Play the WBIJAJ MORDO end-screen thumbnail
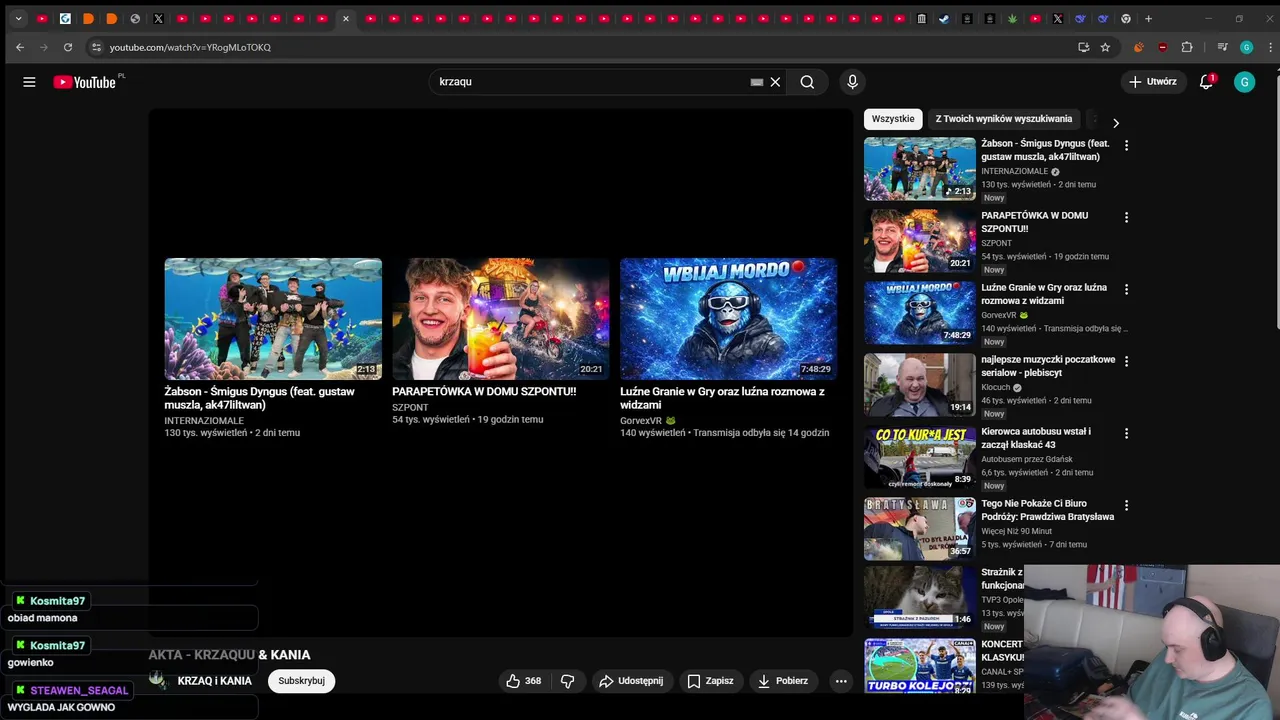The height and width of the screenshot is (720, 1280). (x=729, y=319)
